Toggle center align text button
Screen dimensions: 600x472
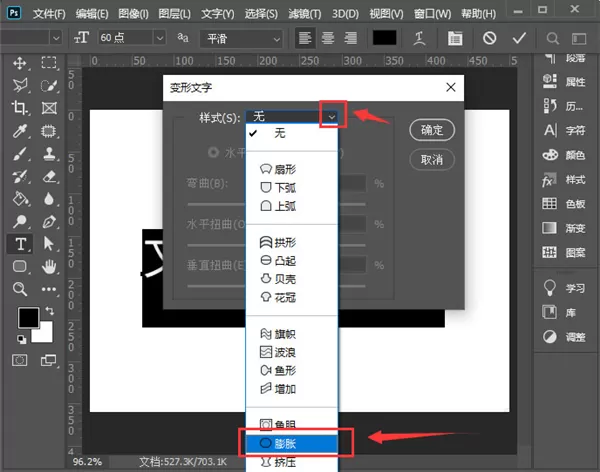[x=328, y=38]
